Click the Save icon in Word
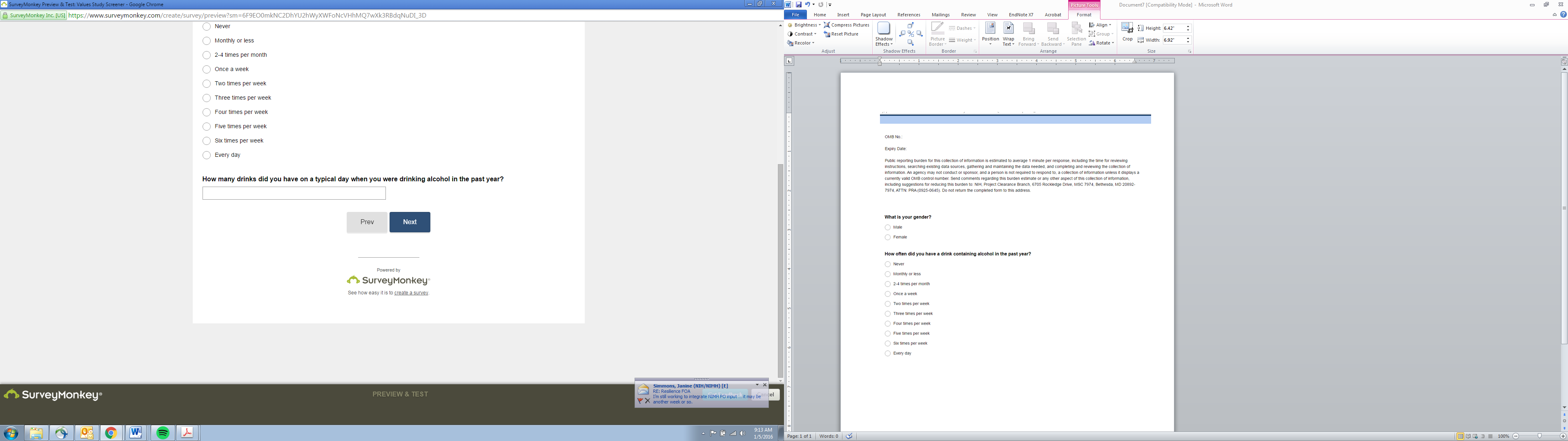Image resolution: width=1568 pixels, height=441 pixels. 799,5
